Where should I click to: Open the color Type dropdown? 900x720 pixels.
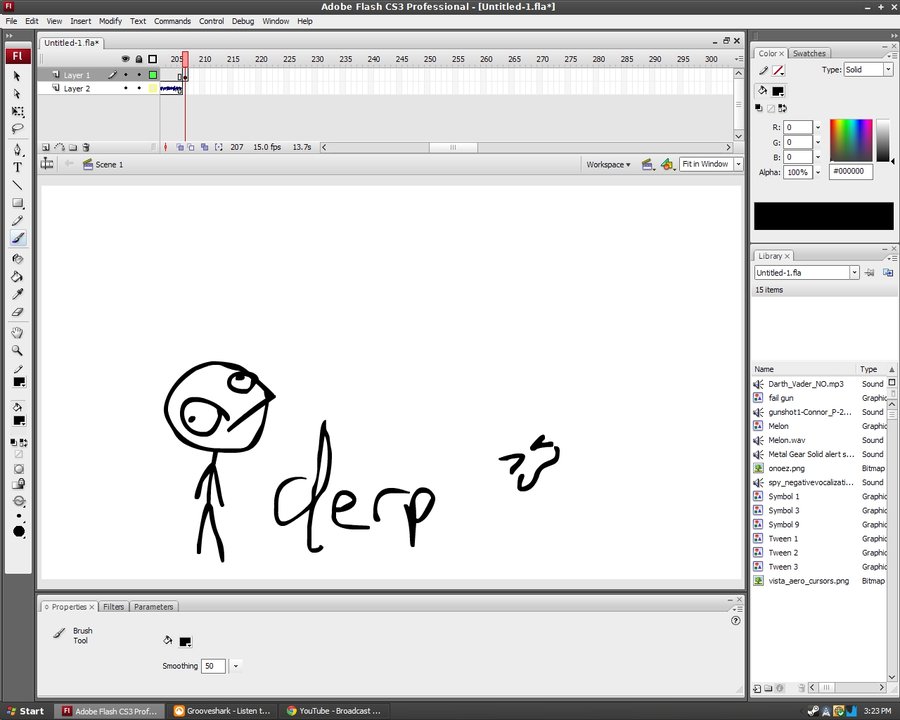868,70
